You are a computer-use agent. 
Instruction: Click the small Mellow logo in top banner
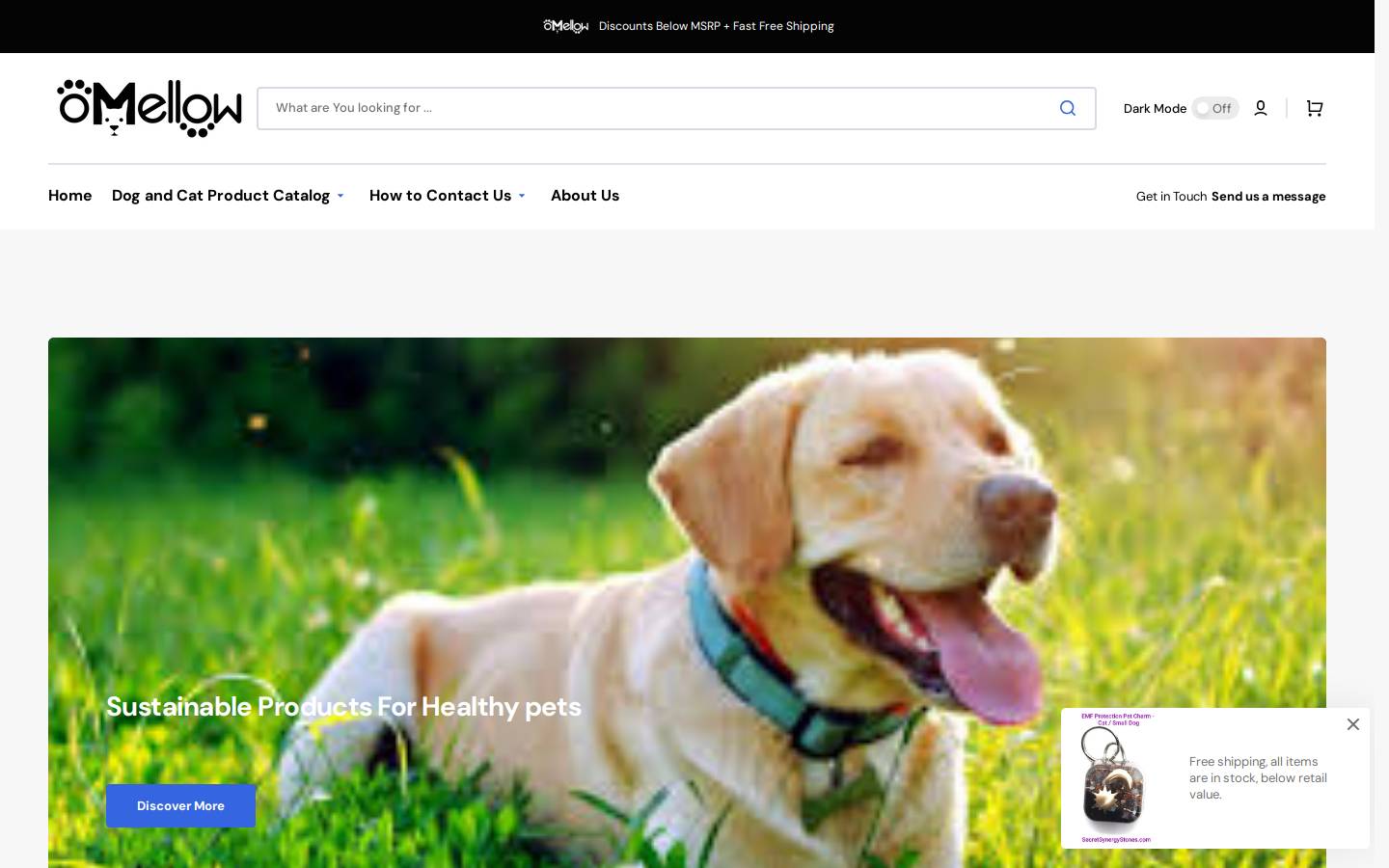tap(565, 26)
